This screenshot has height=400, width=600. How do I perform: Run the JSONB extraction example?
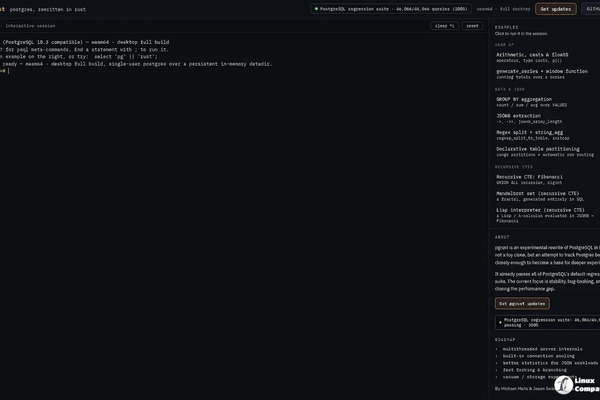[546, 118]
